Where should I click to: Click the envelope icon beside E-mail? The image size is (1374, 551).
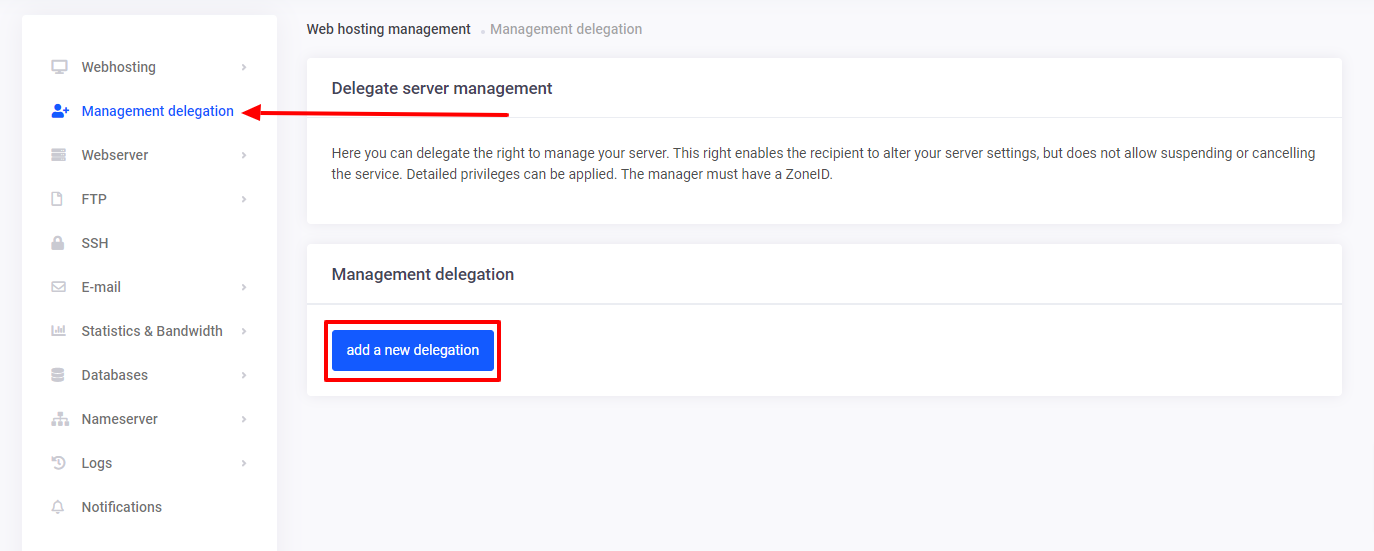click(x=58, y=287)
